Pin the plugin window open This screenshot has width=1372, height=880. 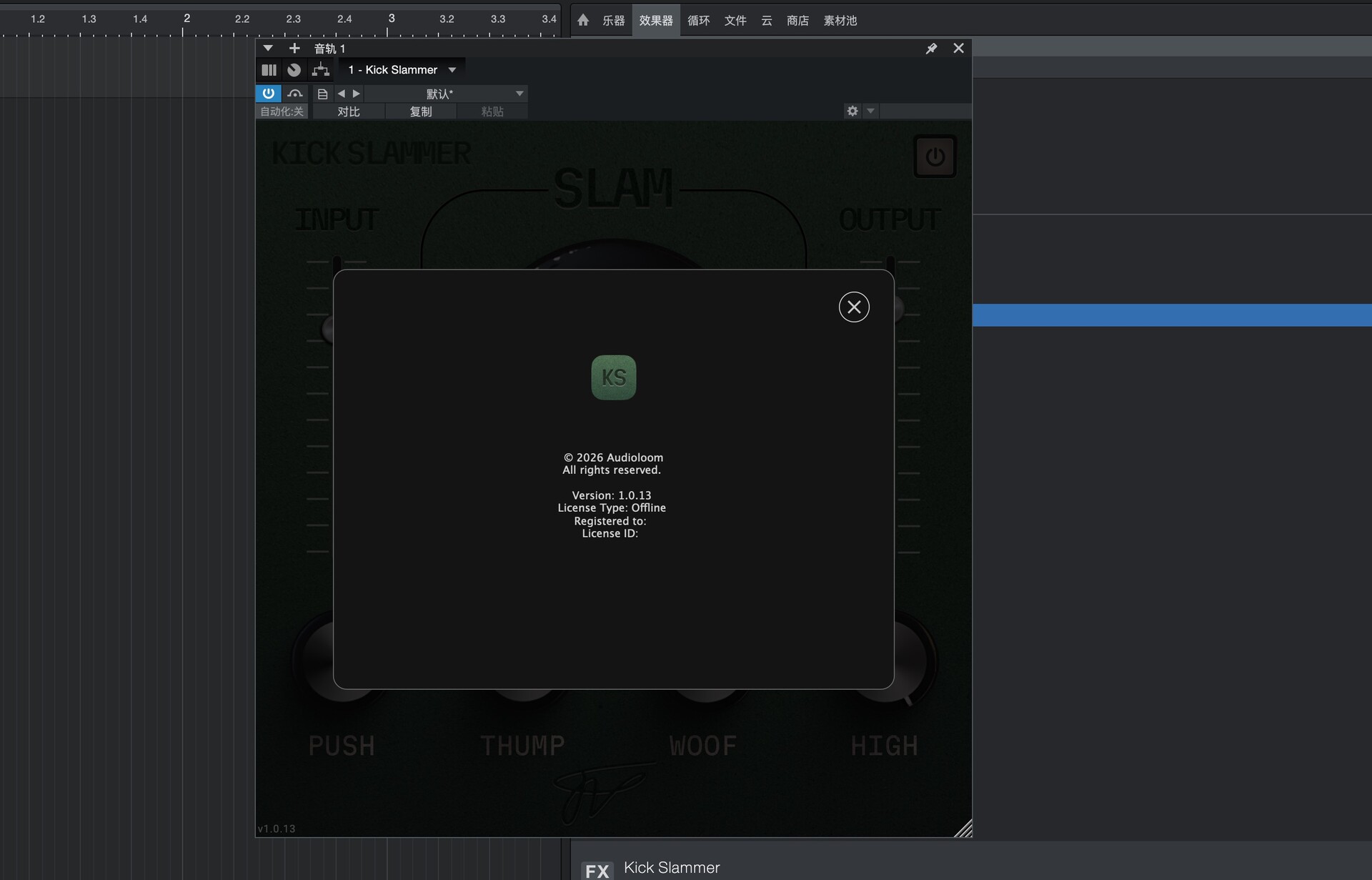pos(931,49)
